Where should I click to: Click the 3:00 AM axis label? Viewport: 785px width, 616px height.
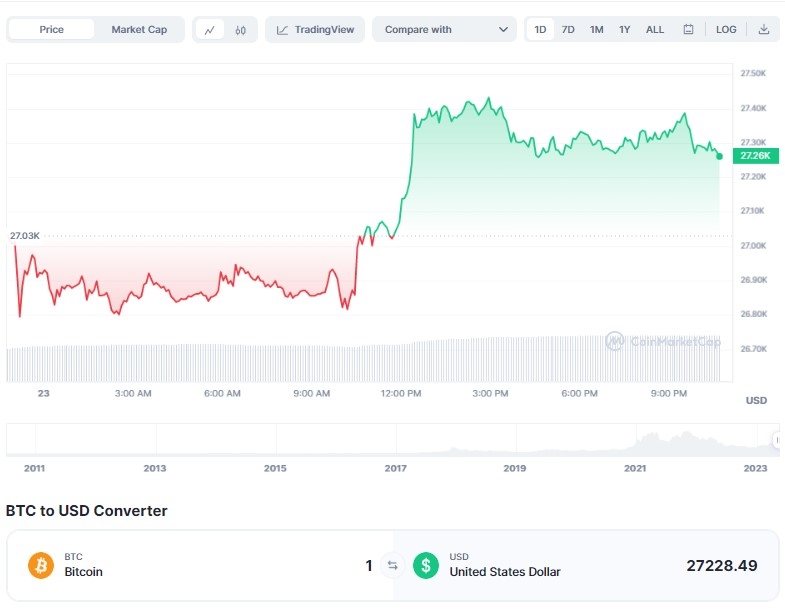click(x=133, y=394)
